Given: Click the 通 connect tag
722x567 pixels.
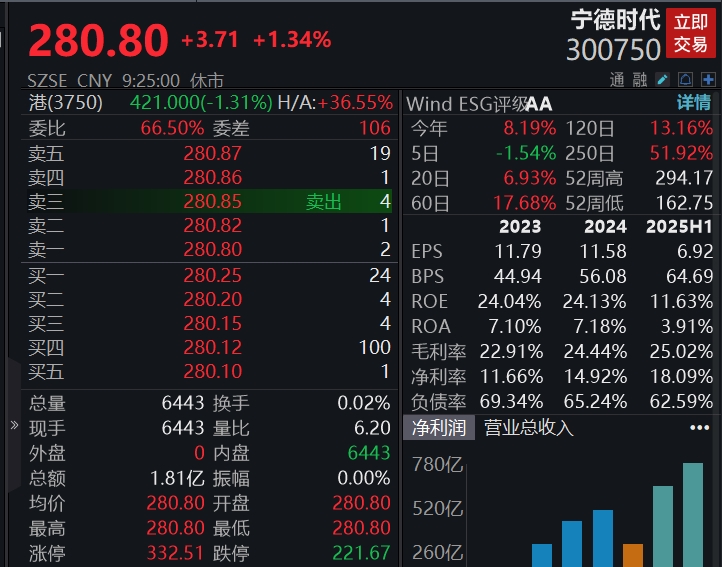Looking at the screenshot, I should click(617, 80).
